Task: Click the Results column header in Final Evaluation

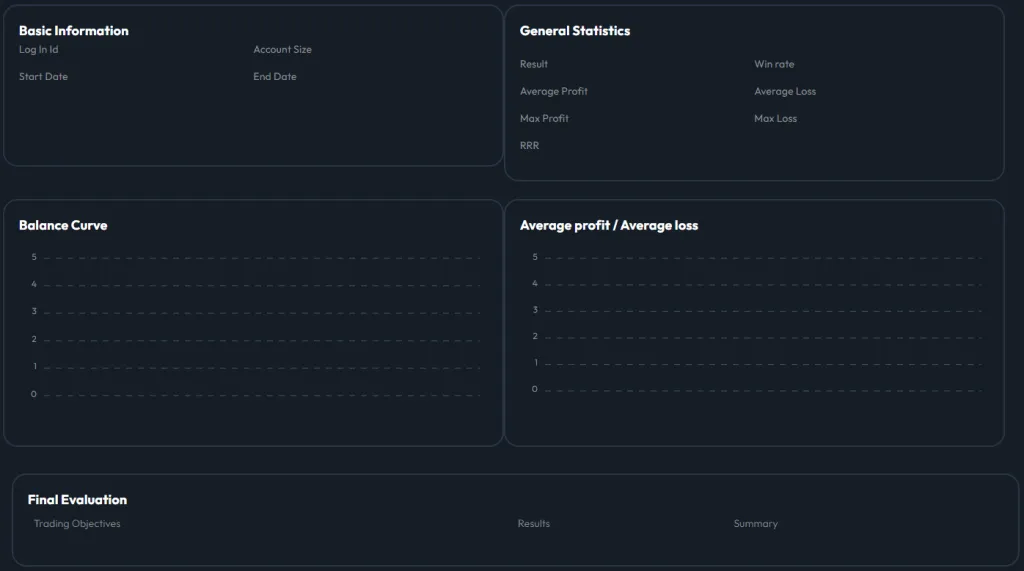Action: 533,524
